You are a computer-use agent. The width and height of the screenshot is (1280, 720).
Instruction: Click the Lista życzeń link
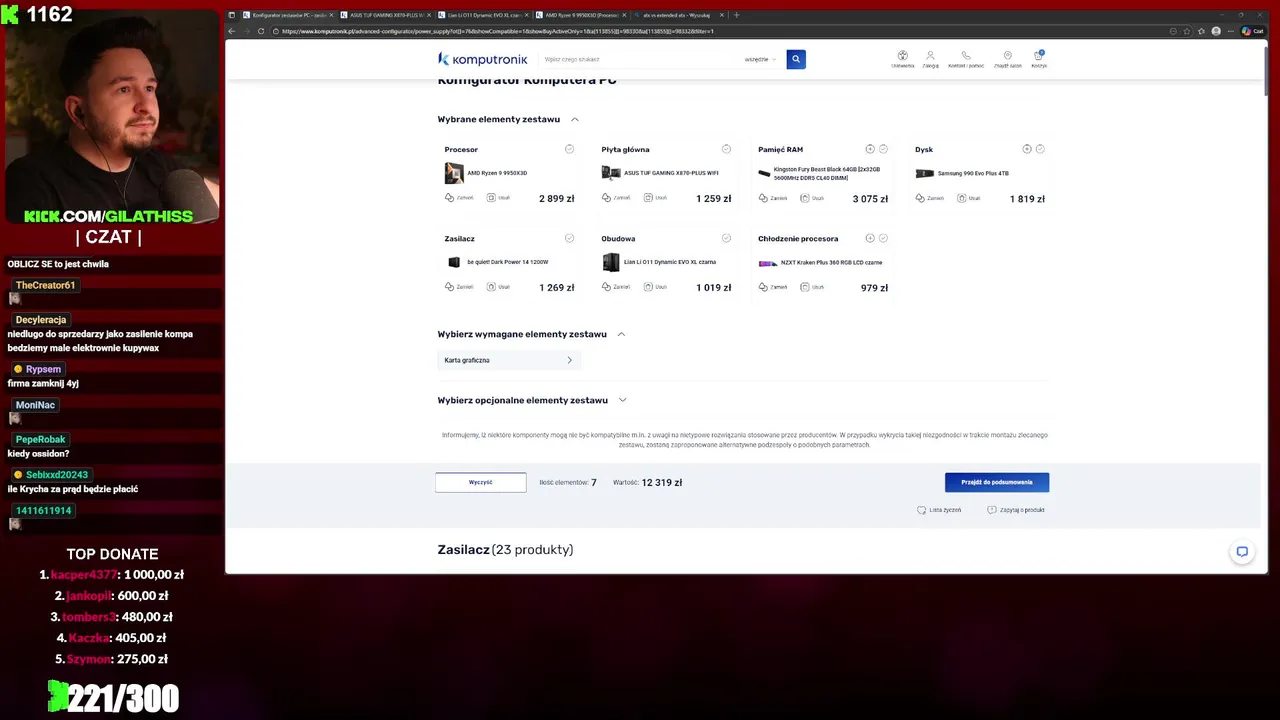(x=939, y=510)
